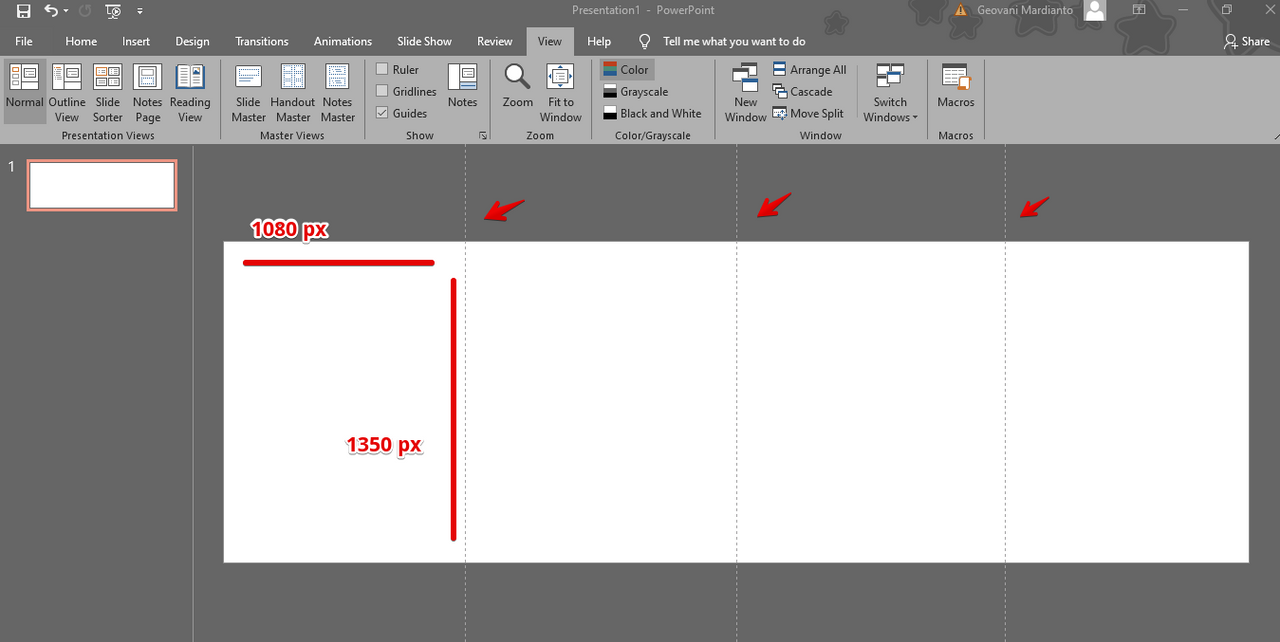Switch to the Insert tab
The width and height of the screenshot is (1280, 642).
(x=136, y=41)
